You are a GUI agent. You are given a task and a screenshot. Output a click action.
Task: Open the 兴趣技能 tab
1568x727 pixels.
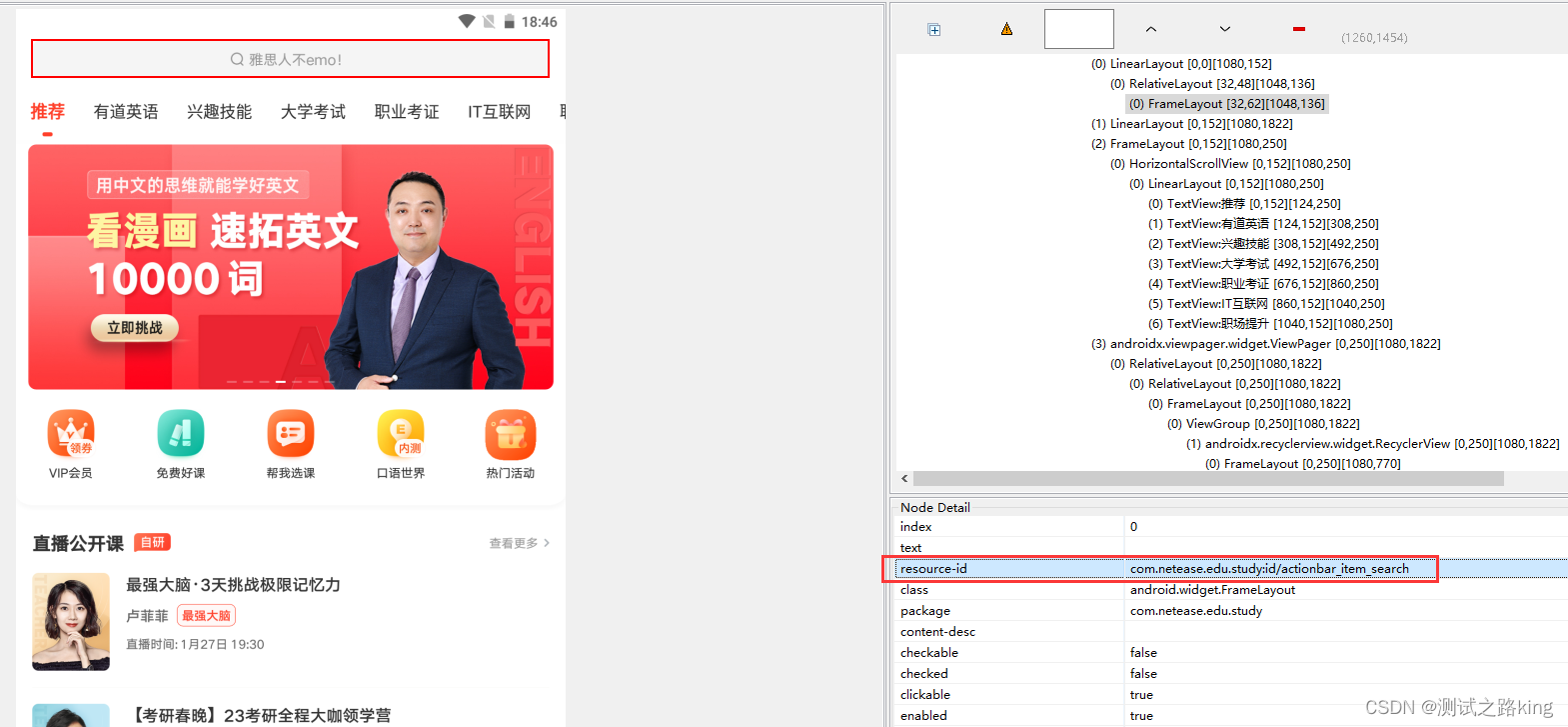[x=219, y=112]
